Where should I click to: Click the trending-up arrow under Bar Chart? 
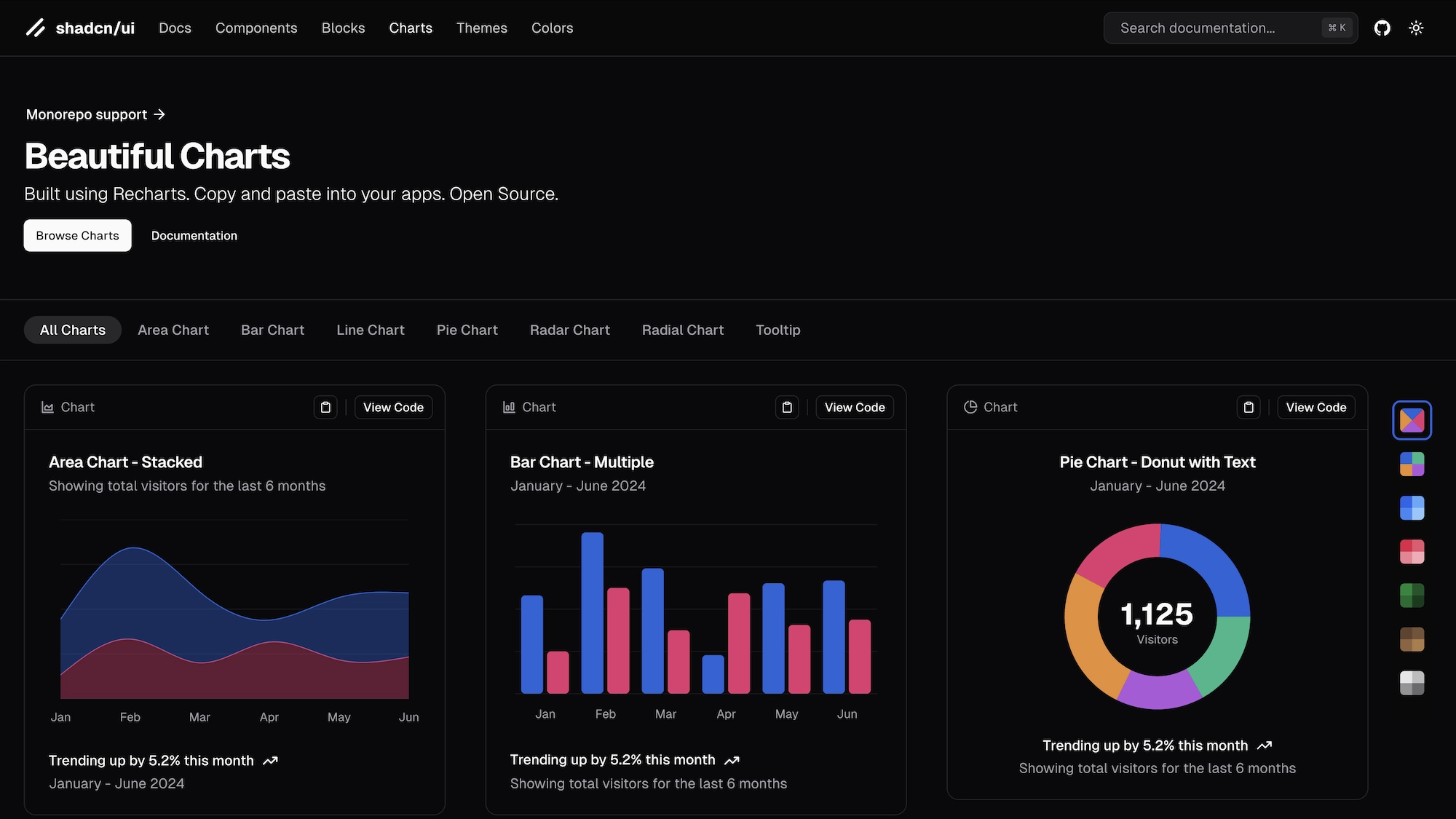coord(732,760)
